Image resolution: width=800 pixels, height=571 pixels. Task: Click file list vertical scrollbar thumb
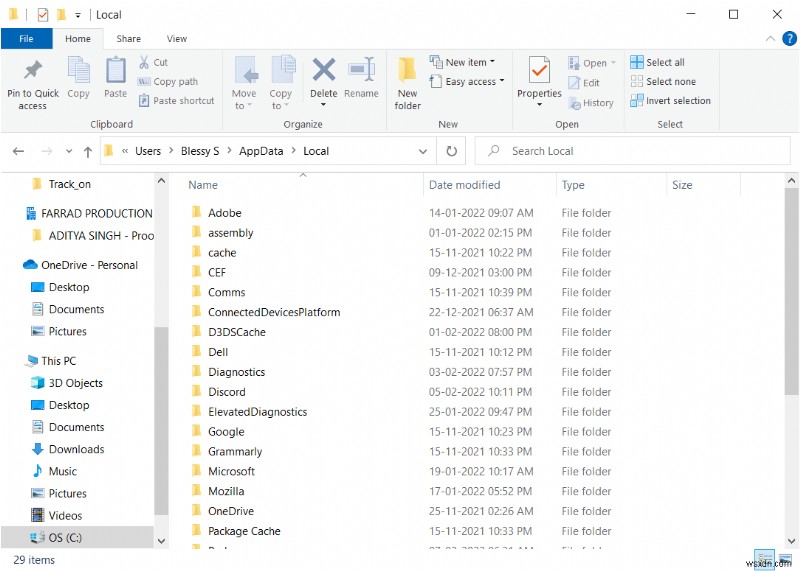(x=791, y=291)
